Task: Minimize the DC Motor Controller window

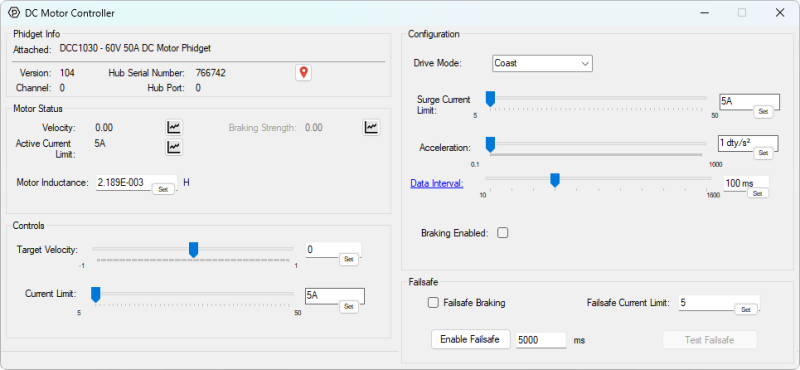Action: 705,13
